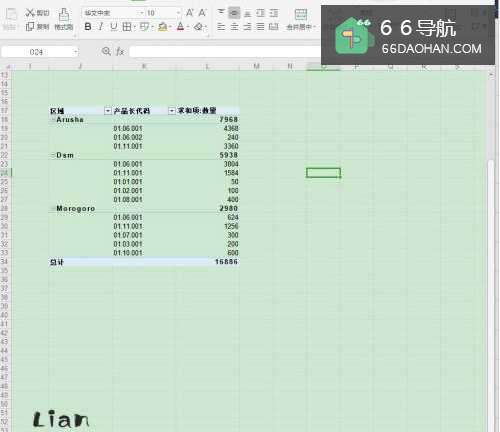Click the cut scissors icon
The width and height of the screenshot is (500, 432).
(30, 13)
